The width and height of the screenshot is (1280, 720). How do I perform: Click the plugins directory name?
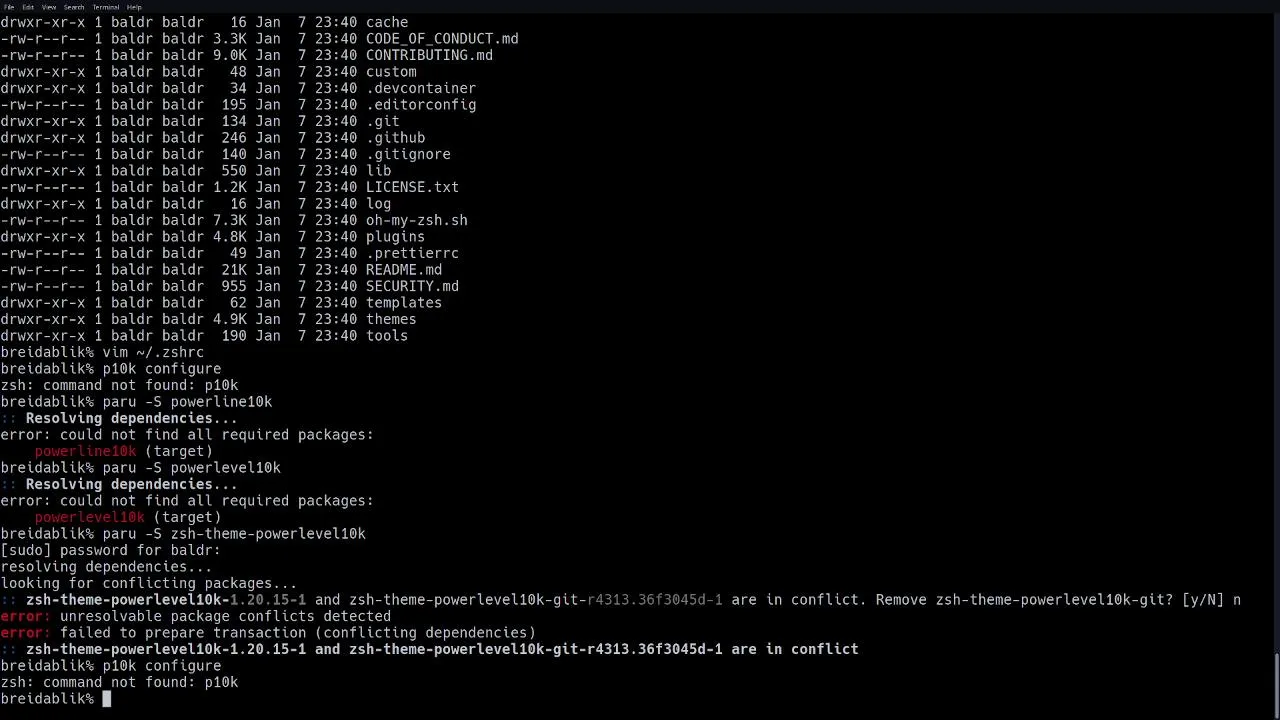pos(395,237)
